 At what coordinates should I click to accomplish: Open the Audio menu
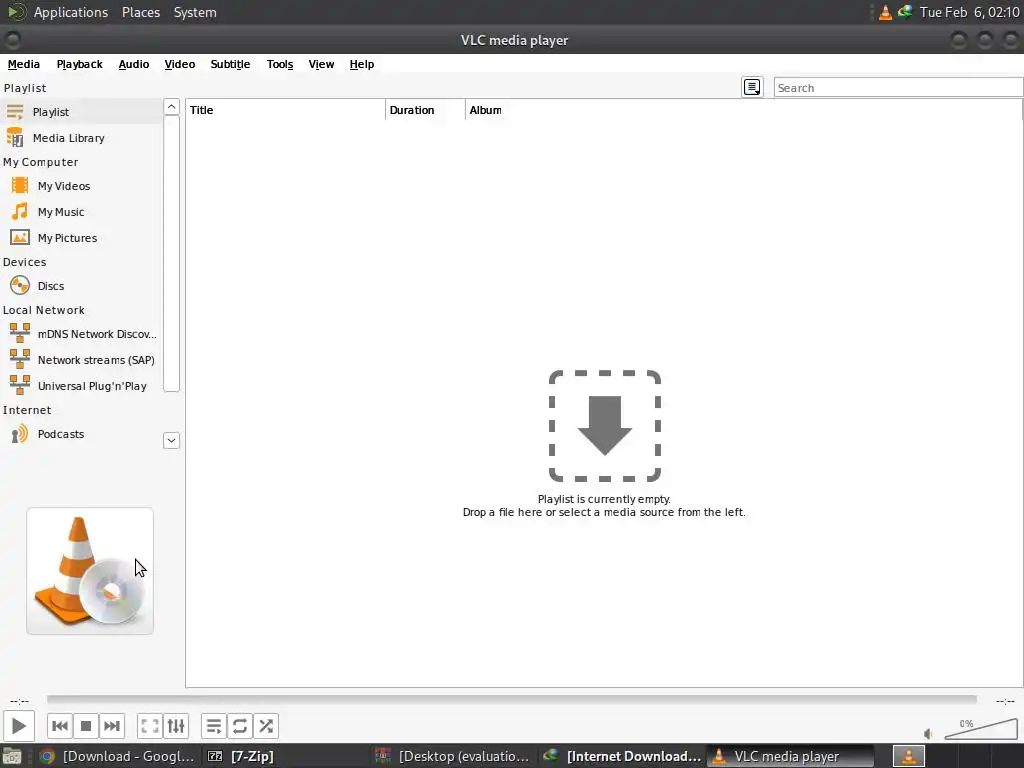point(134,64)
